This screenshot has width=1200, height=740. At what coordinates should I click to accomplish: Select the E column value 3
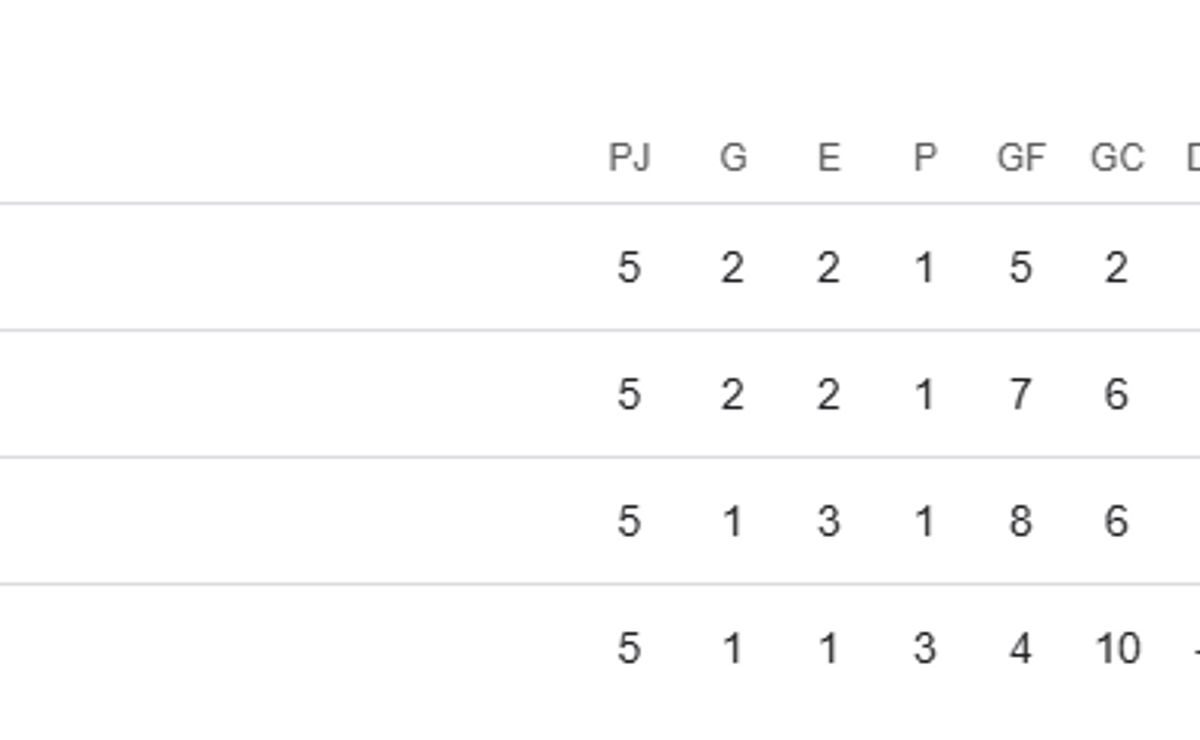(x=828, y=522)
